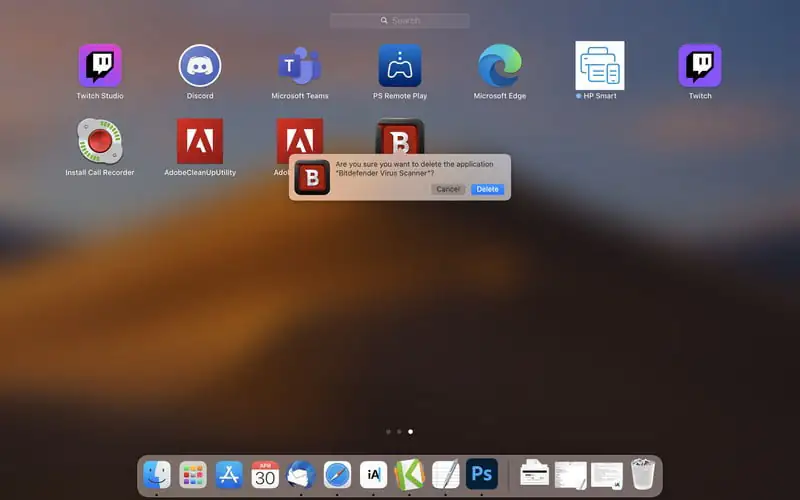
Task: Click Bitdefender icon inside delete dialog
Action: pos(312,177)
